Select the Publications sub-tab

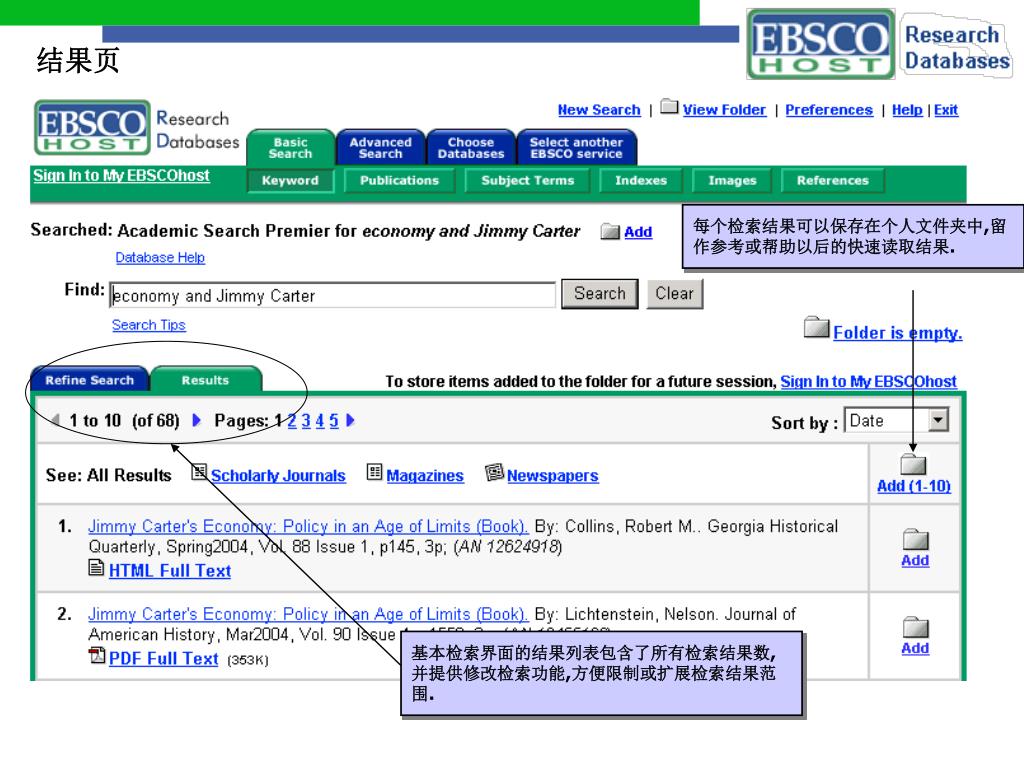click(x=399, y=180)
